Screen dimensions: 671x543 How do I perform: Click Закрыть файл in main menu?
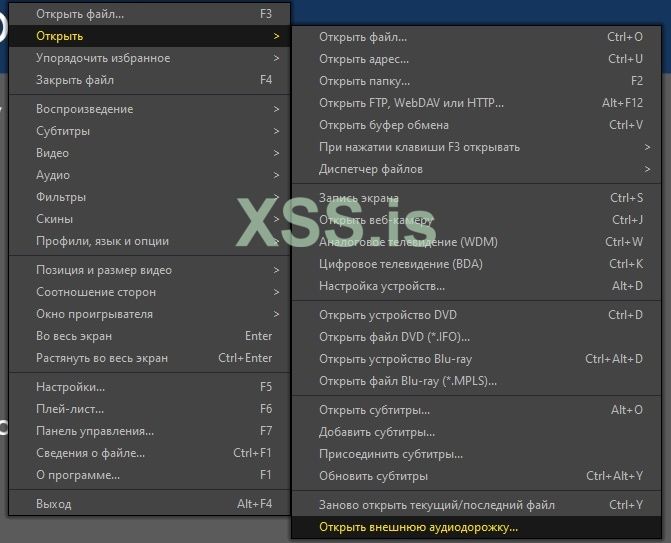[x=75, y=80]
